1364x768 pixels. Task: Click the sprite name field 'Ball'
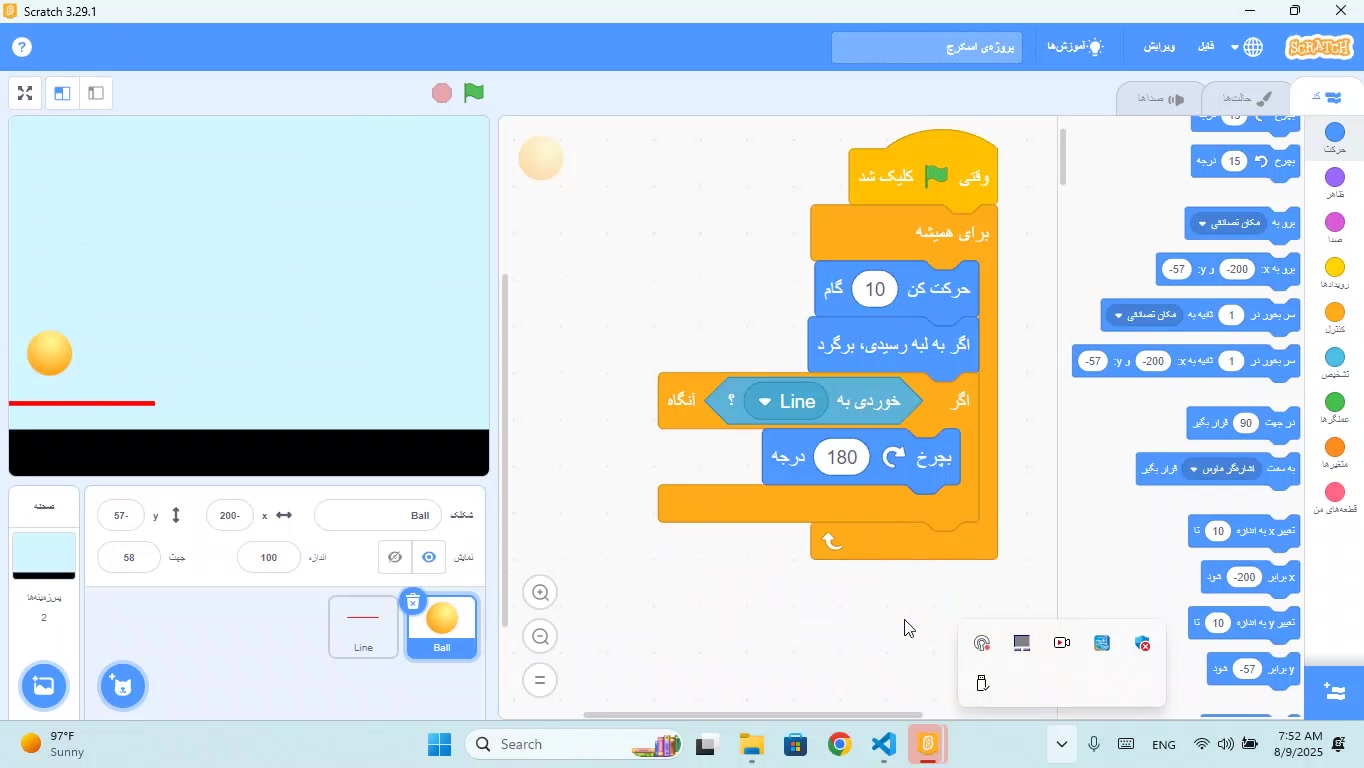coord(378,516)
